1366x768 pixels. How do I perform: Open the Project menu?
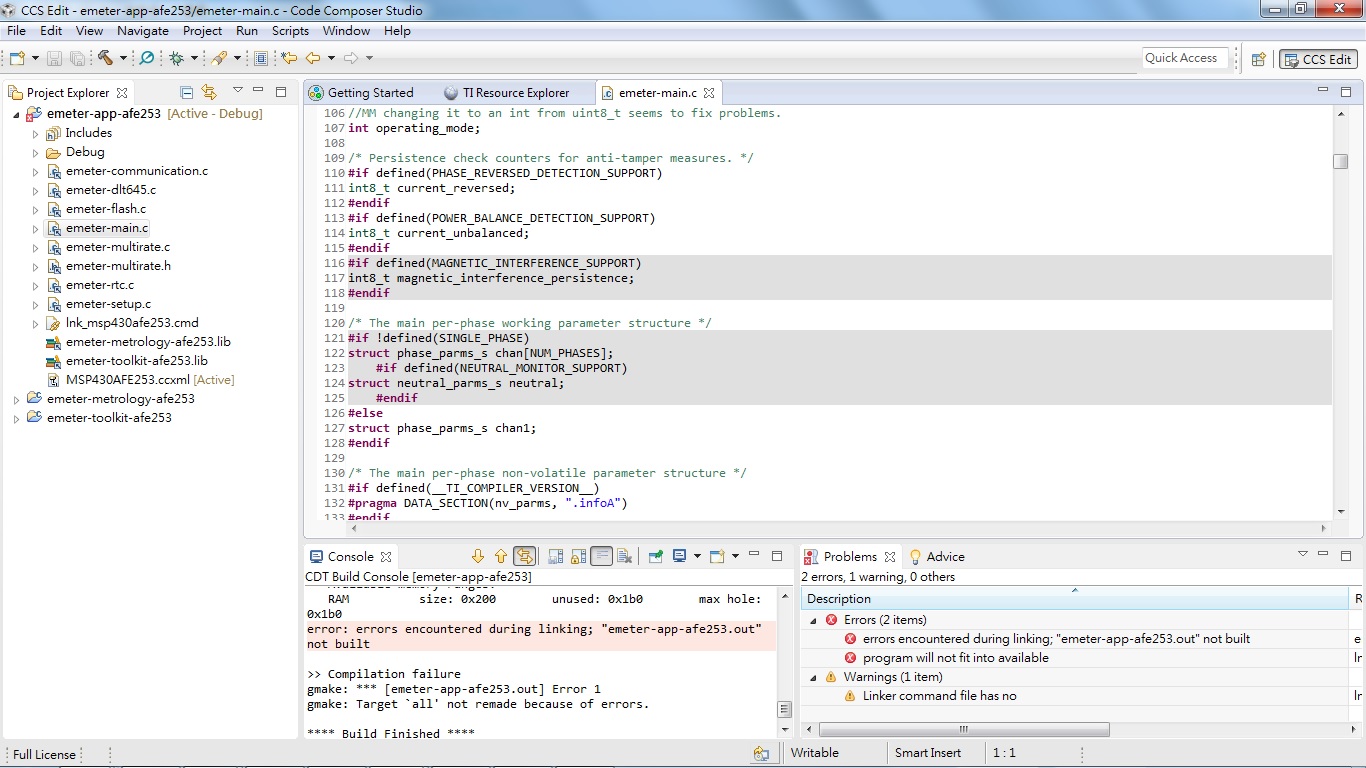tap(202, 31)
